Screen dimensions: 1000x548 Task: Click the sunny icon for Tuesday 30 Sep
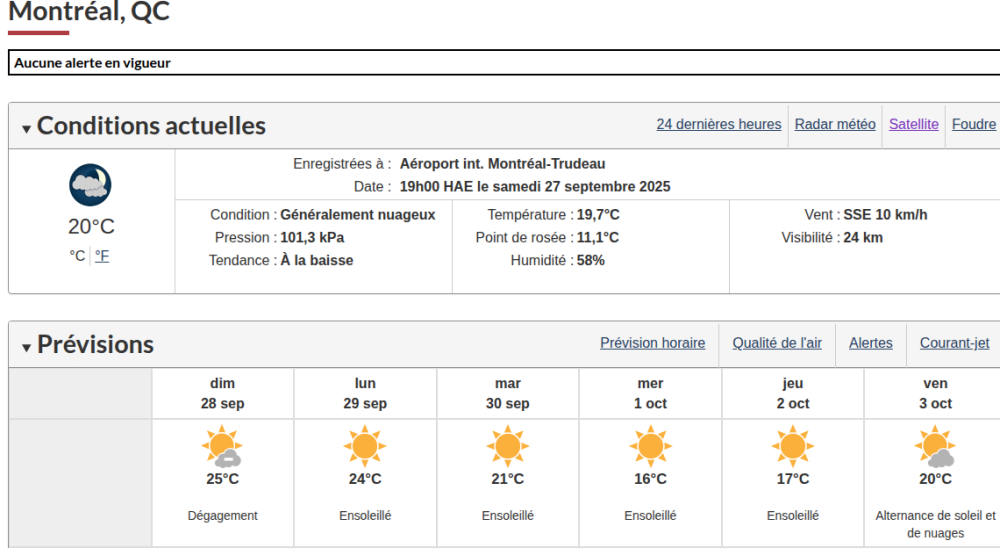tap(507, 445)
